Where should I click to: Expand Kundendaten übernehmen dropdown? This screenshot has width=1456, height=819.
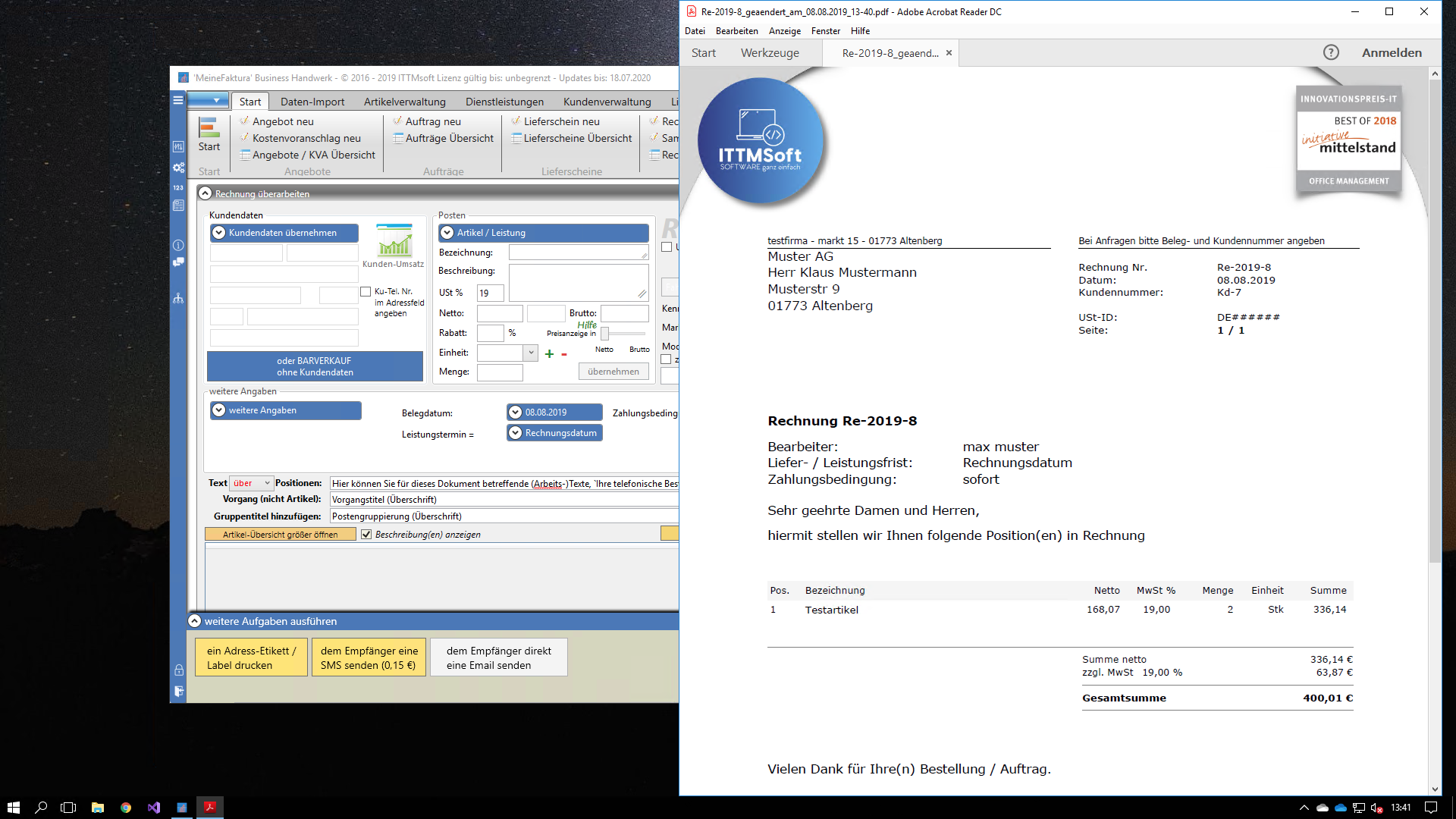click(284, 233)
